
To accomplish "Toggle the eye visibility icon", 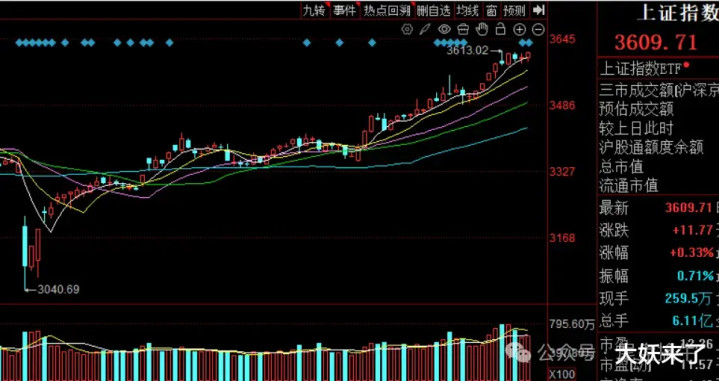I will point(444,30).
